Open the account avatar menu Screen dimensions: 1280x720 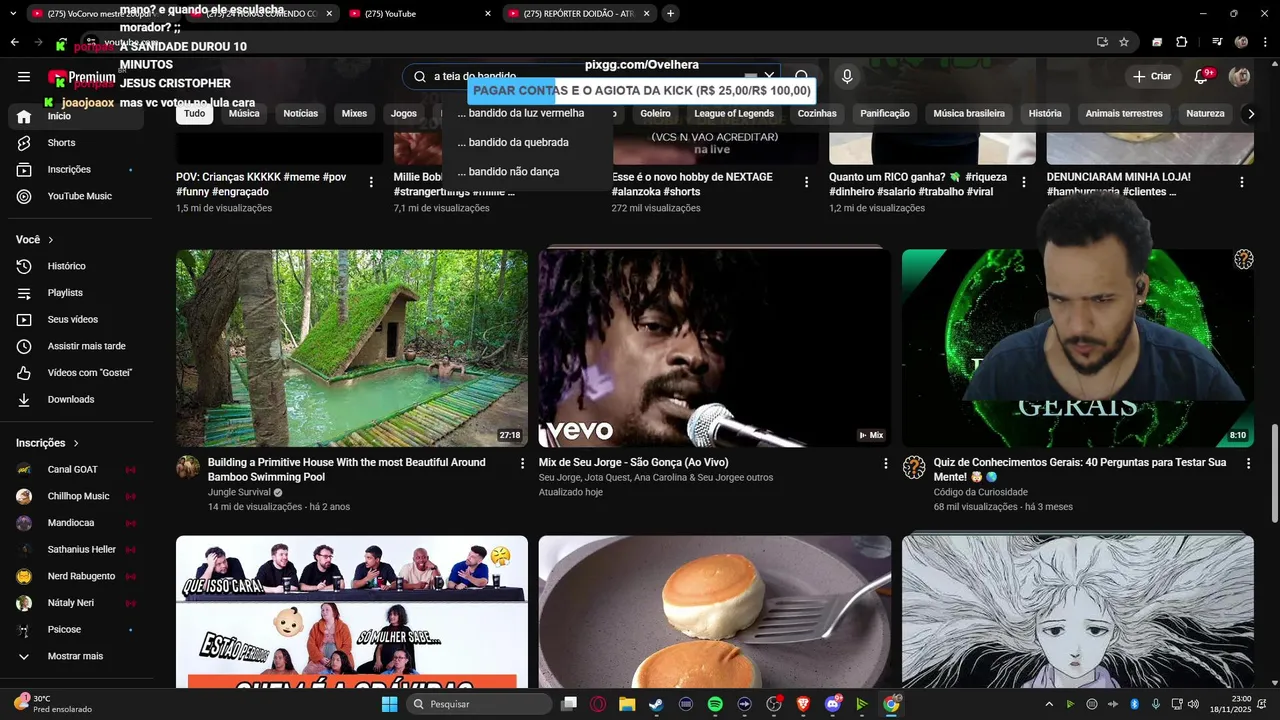(x=1239, y=77)
